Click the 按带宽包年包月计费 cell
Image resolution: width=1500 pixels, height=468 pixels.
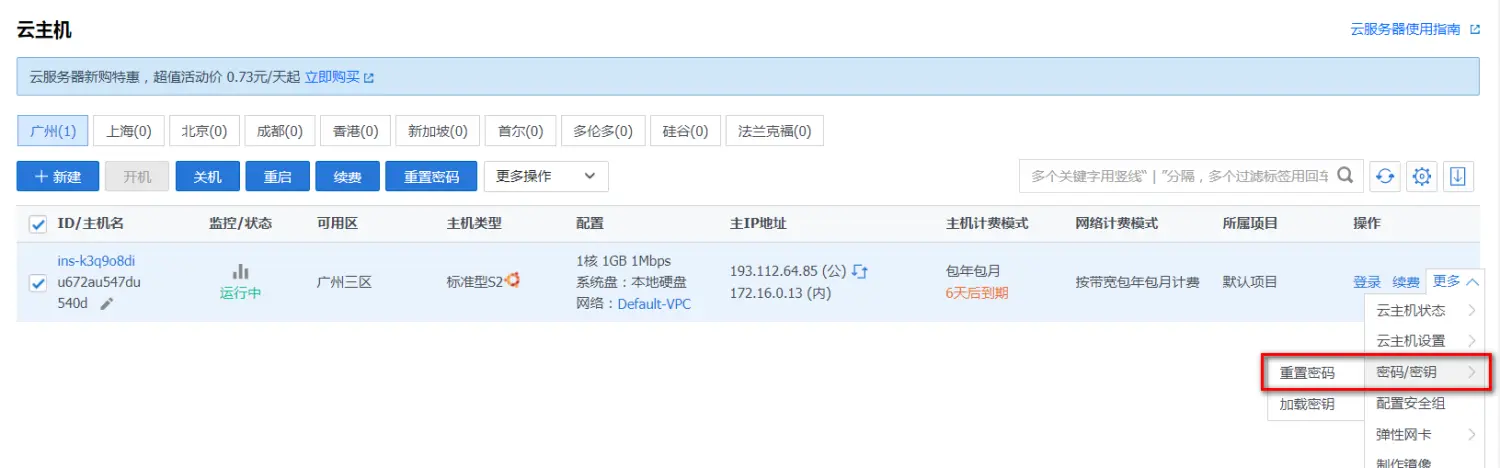tap(1137, 282)
